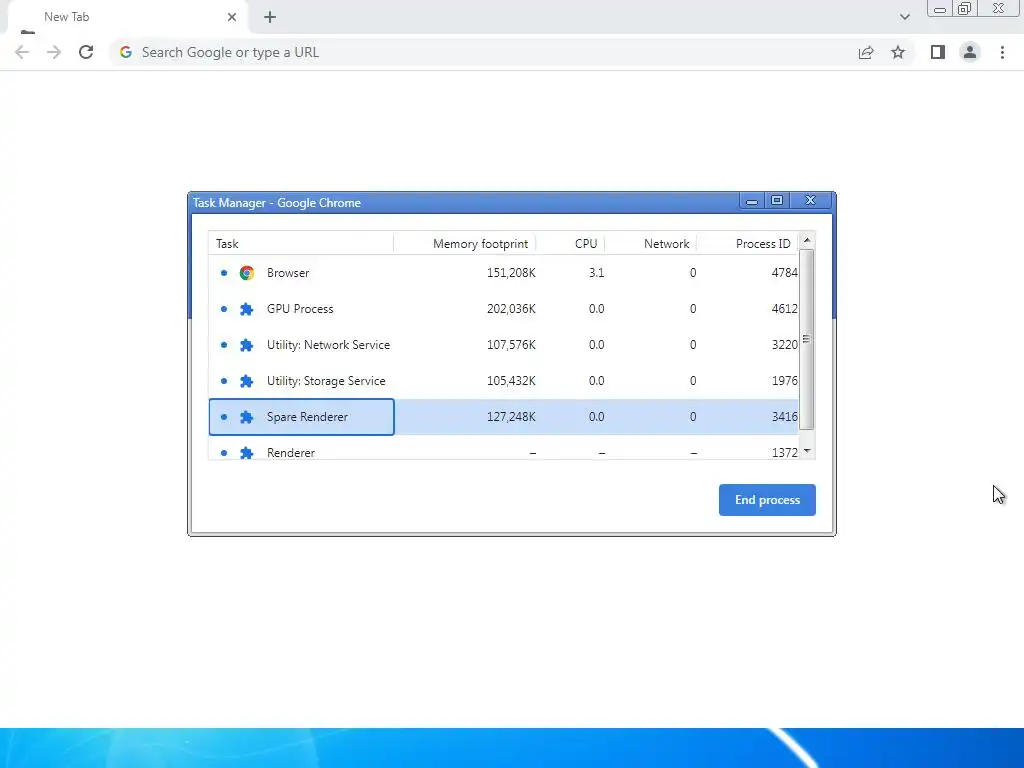Sort by the CPU column header
The image size is (1024, 768).
click(x=570, y=244)
